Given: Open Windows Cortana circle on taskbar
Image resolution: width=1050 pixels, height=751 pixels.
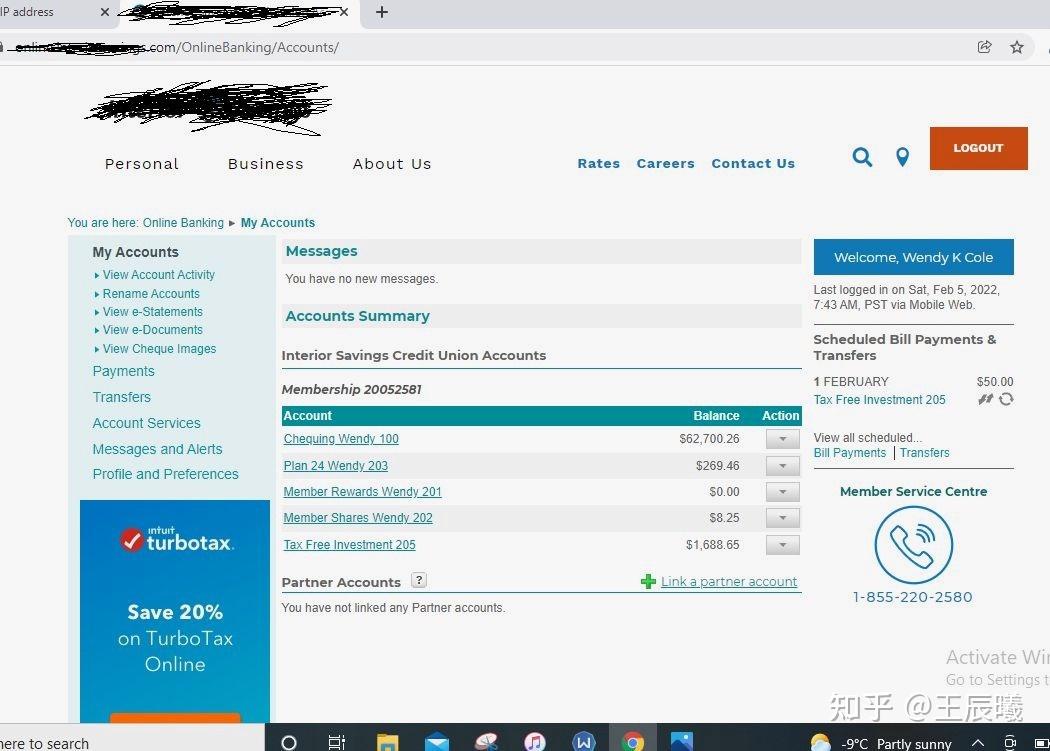Looking at the screenshot, I should tap(289, 742).
